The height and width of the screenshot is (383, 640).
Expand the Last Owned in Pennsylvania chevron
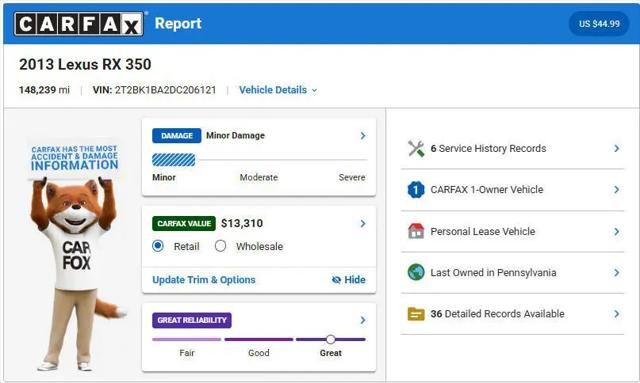tap(617, 273)
